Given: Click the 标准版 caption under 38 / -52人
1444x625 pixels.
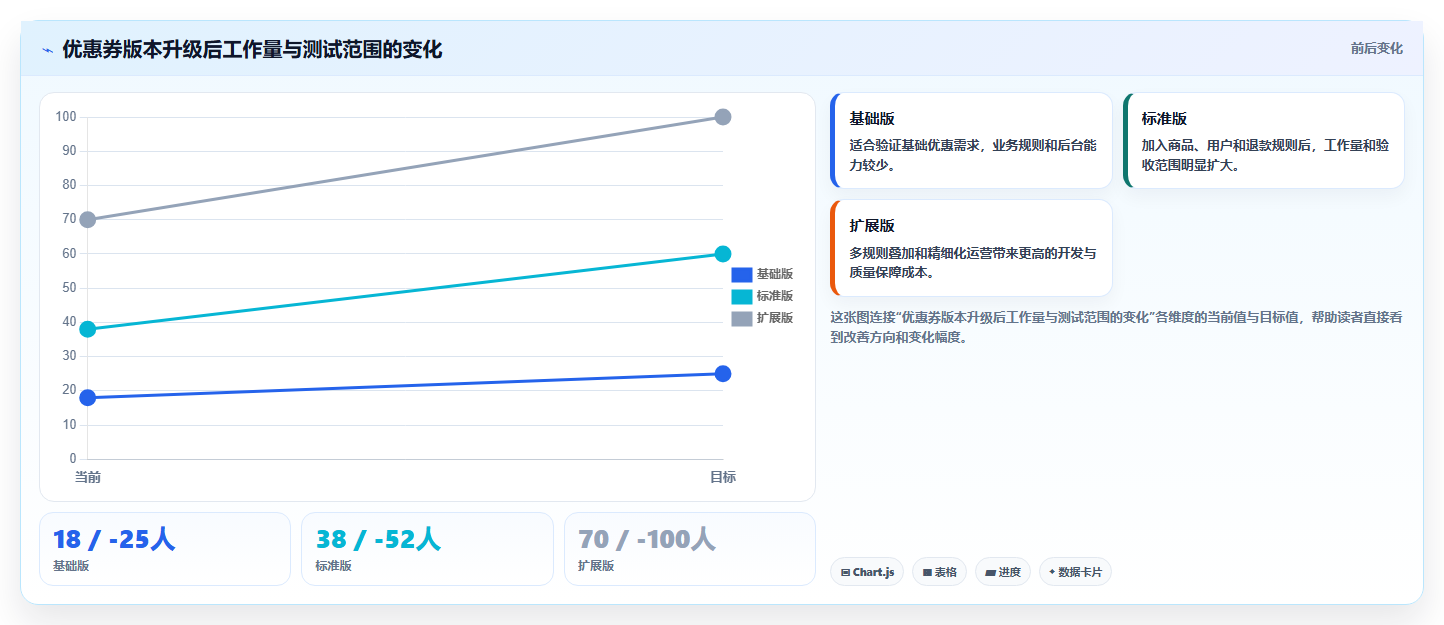Looking at the screenshot, I should point(334,566).
